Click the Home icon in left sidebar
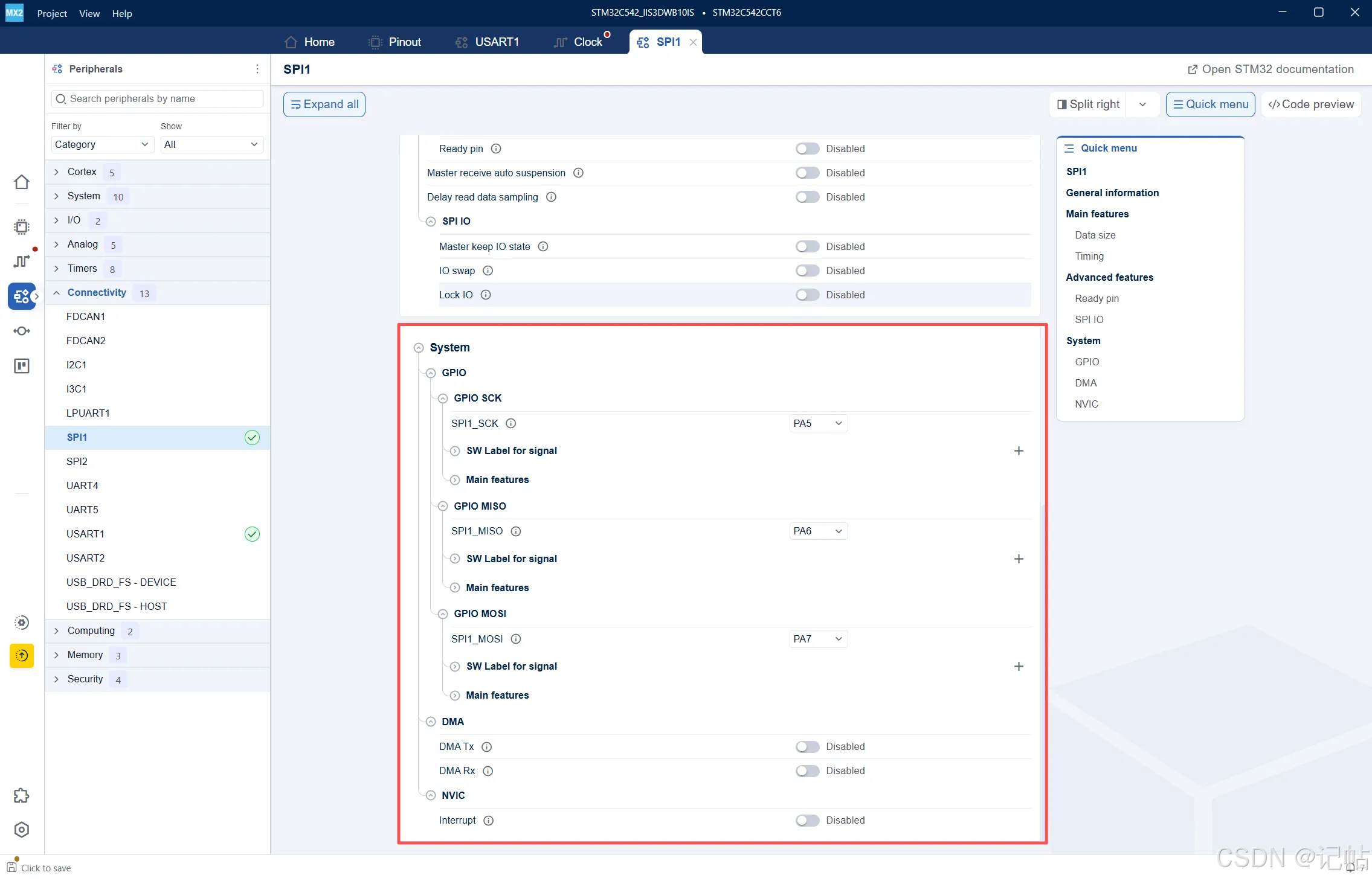 [22, 182]
